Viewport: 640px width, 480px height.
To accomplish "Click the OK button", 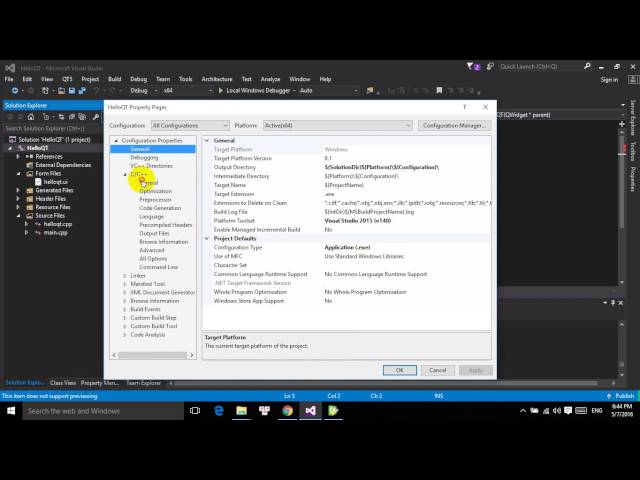I will tap(400, 370).
